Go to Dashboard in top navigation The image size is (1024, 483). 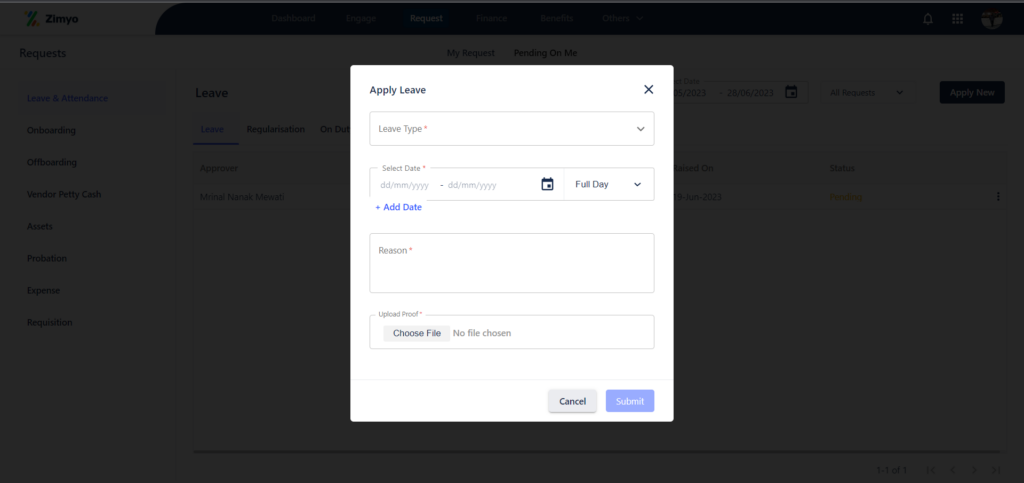pos(293,18)
